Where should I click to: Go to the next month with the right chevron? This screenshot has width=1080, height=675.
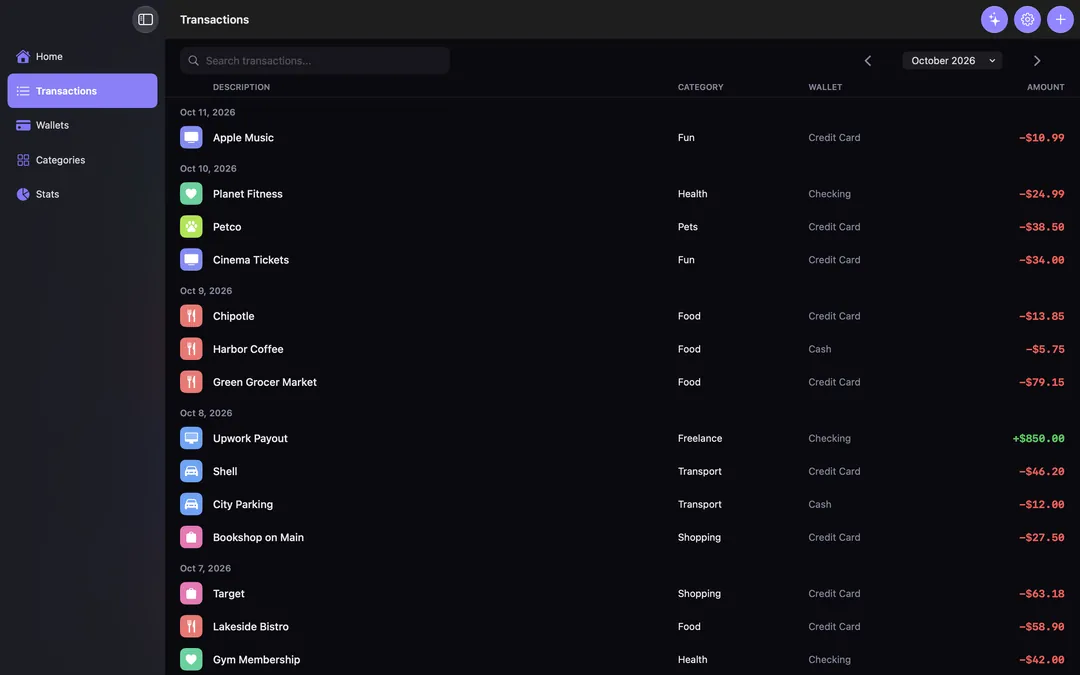[1037, 61]
